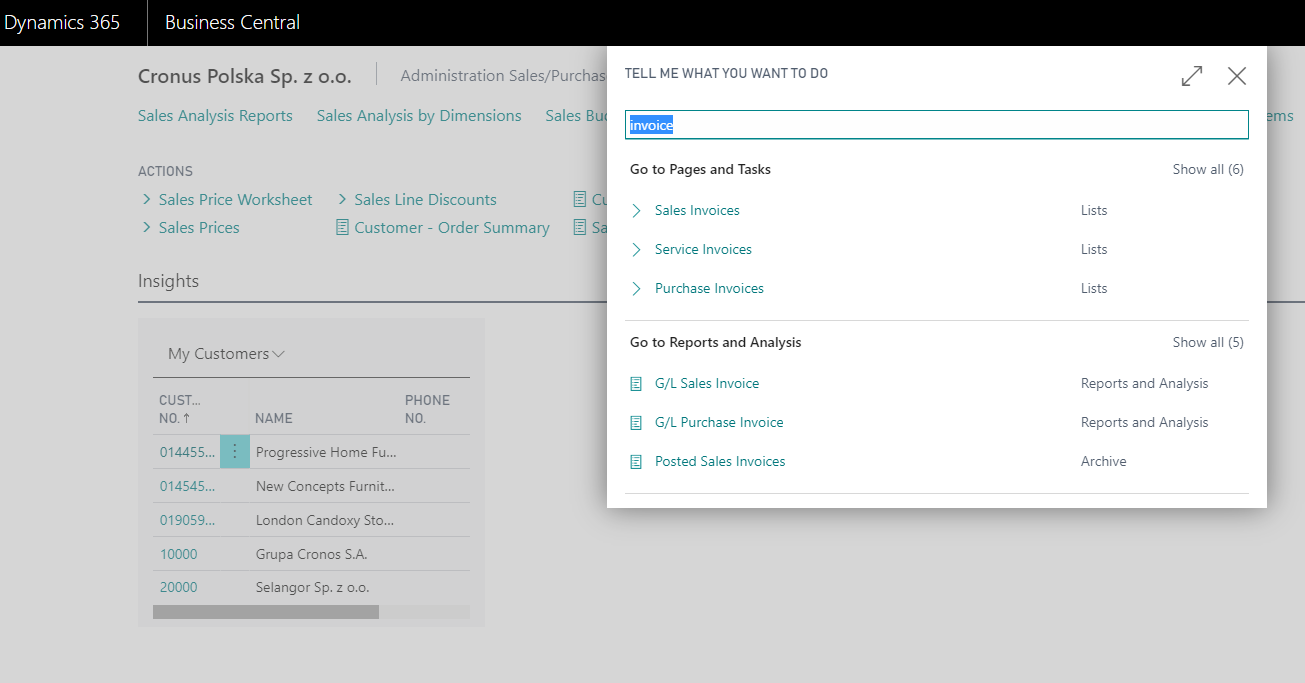1305x683 pixels.
Task: Click the chevron icon beside Sales Prices
Action: click(x=147, y=228)
